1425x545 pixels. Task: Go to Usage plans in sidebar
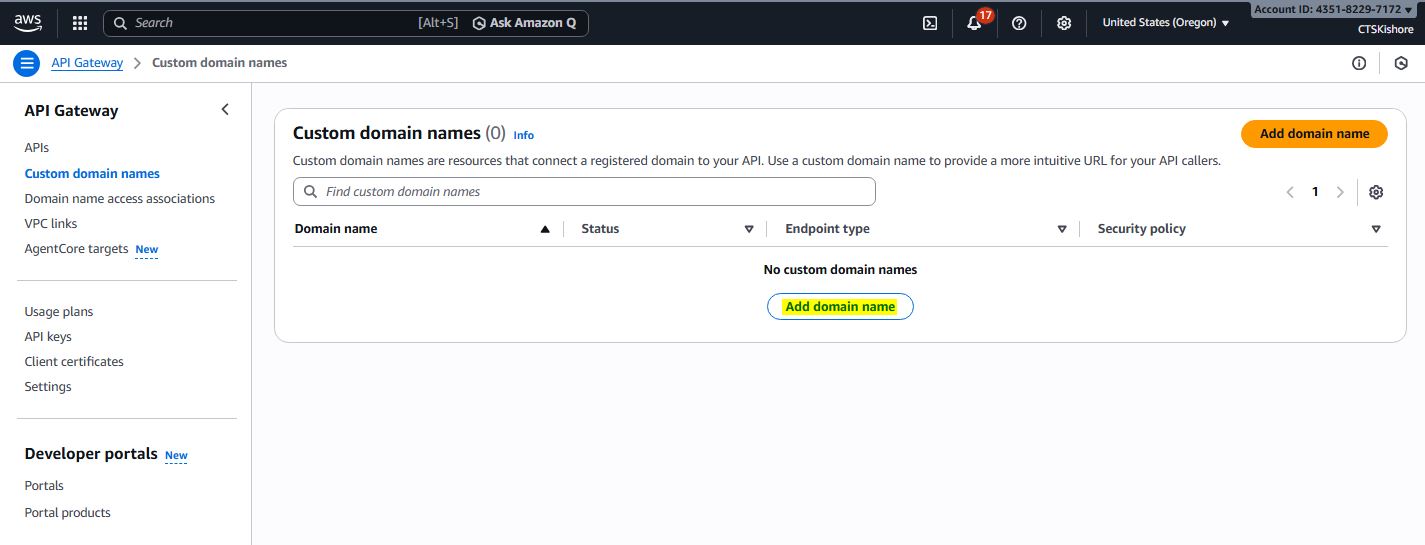59,312
